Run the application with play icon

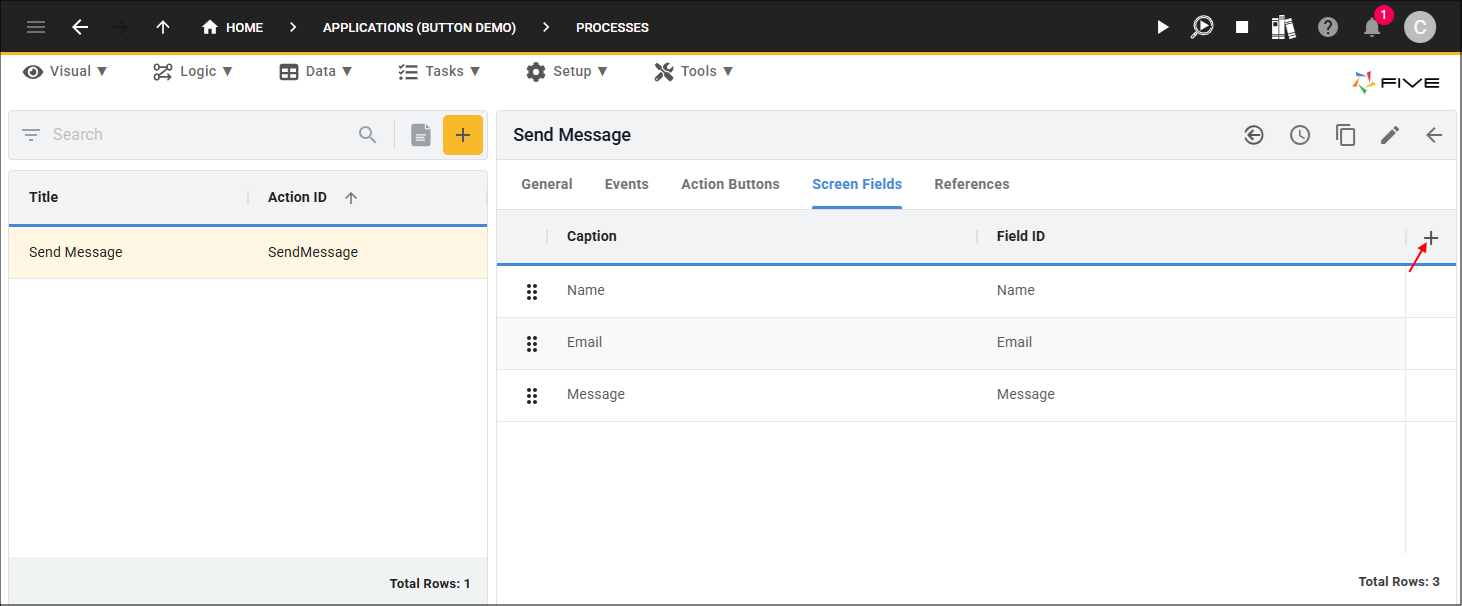coord(1162,27)
